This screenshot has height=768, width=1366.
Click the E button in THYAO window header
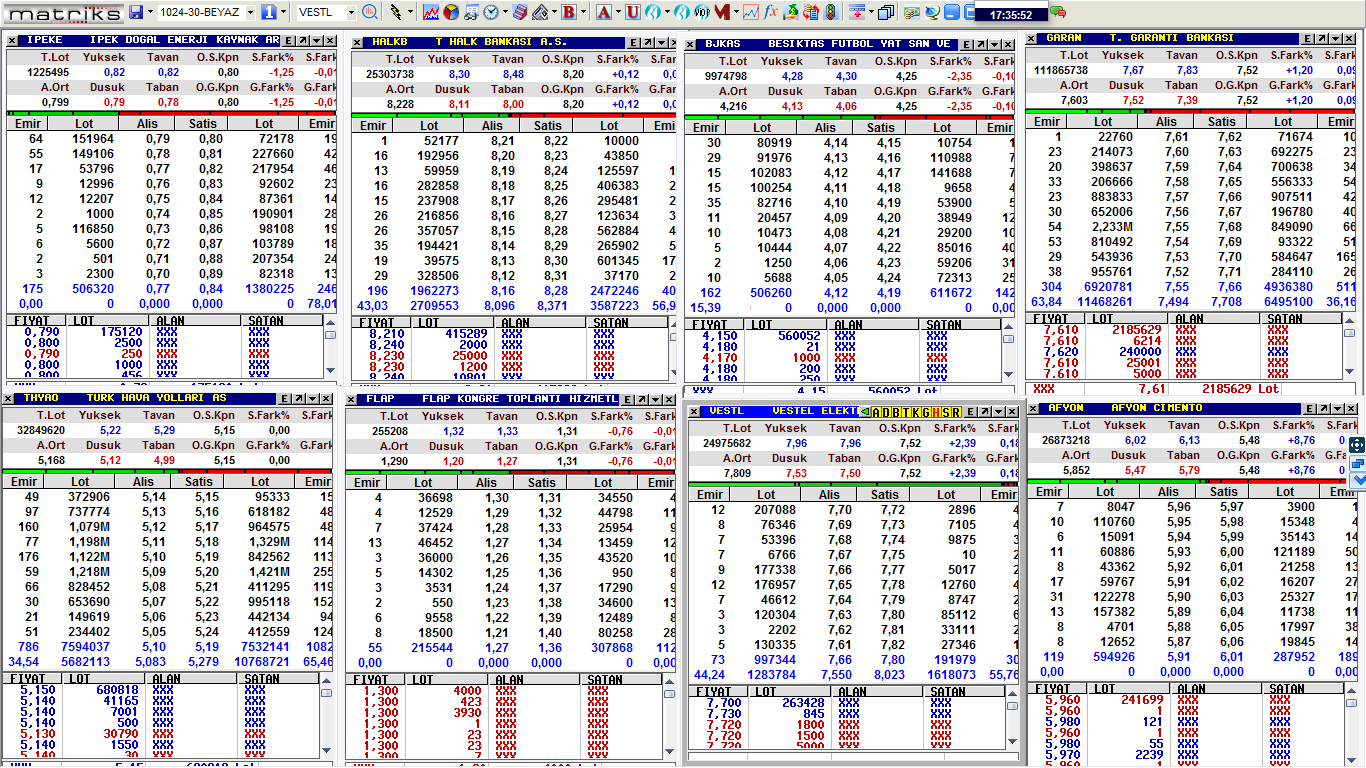[x=285, y=398]
